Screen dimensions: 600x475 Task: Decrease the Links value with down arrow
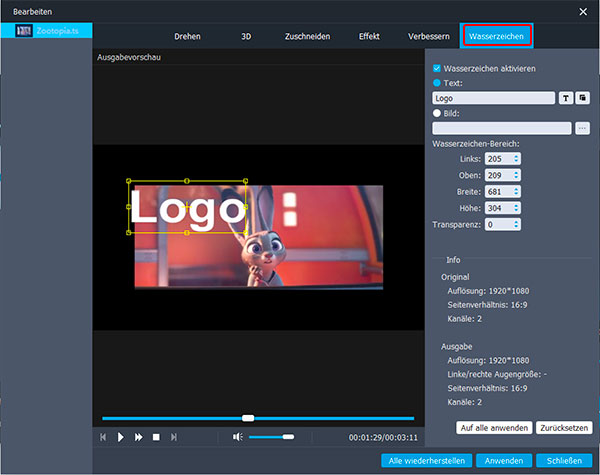[x=516, y=161]
